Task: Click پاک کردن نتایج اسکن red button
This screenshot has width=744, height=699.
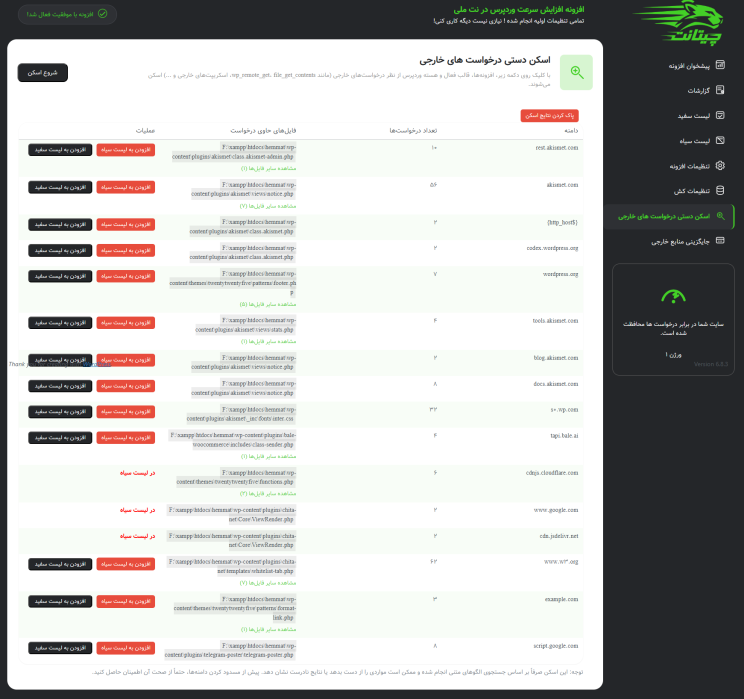Action: pyautogui.click(x=549, y=115)
